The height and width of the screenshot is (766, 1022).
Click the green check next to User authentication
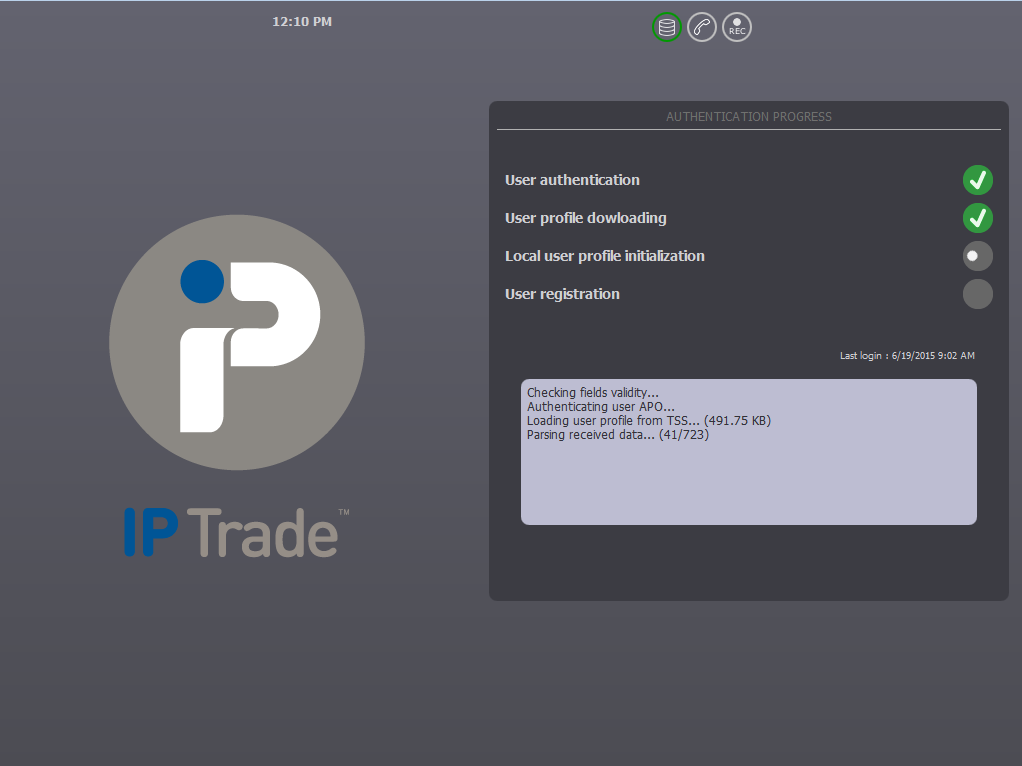978,180
